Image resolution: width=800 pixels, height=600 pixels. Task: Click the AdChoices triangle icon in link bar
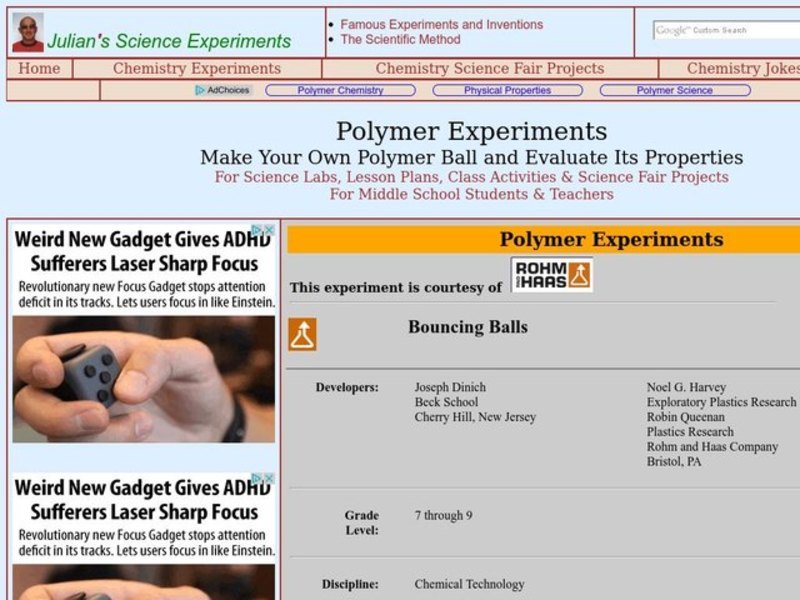(200, 90)
